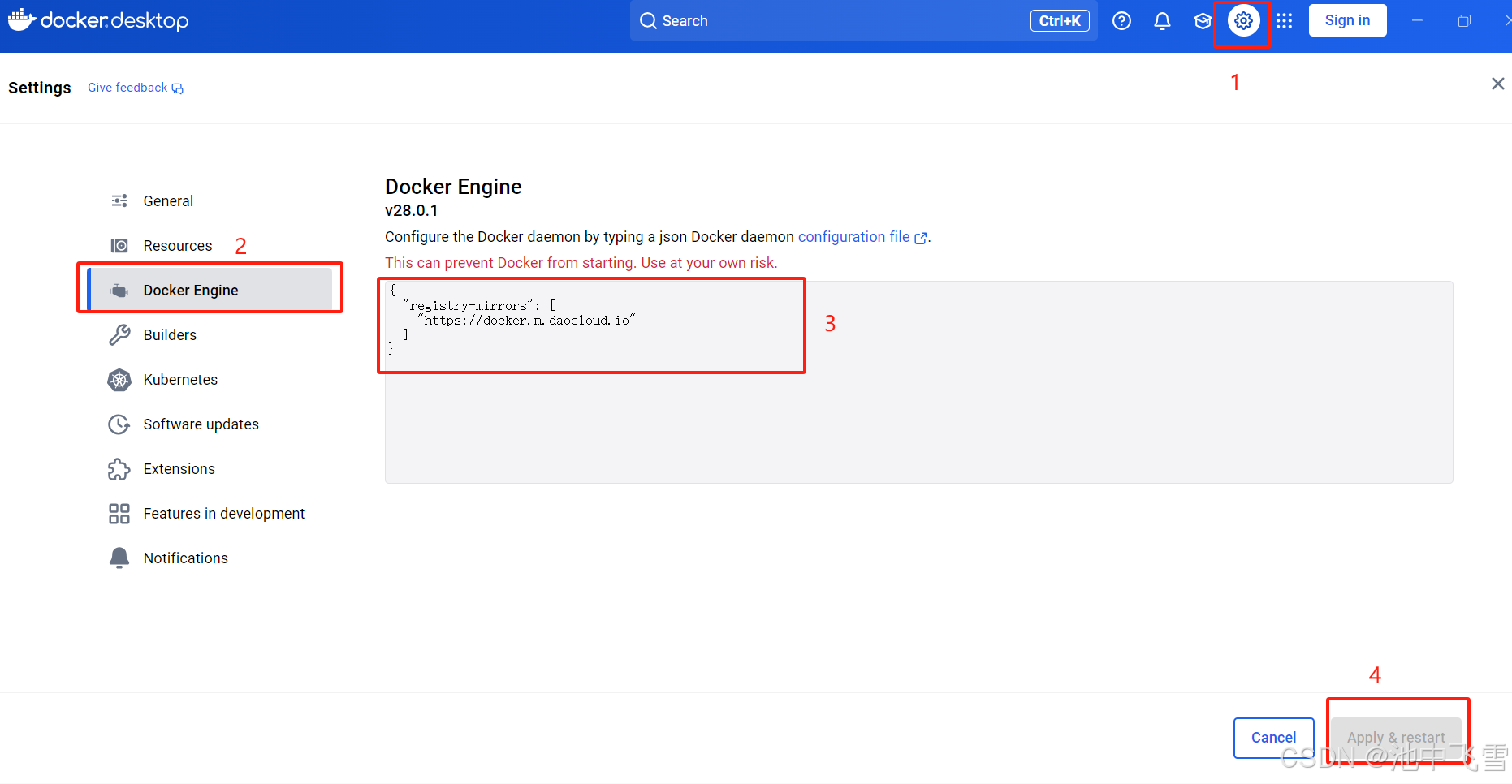Select the Docker Engine section
The image size is (1512, 784).
[210, 290]
